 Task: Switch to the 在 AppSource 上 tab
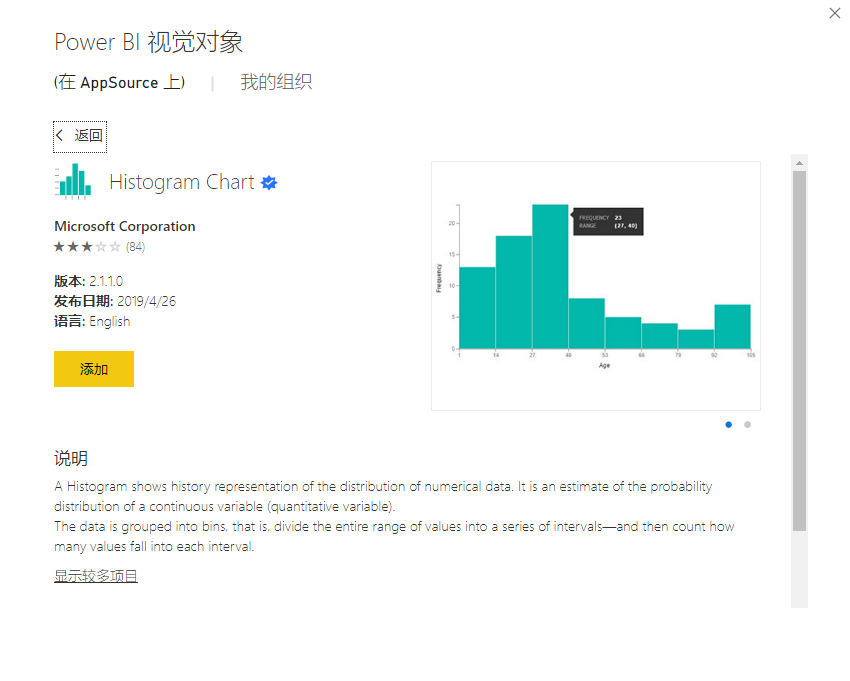119,83
